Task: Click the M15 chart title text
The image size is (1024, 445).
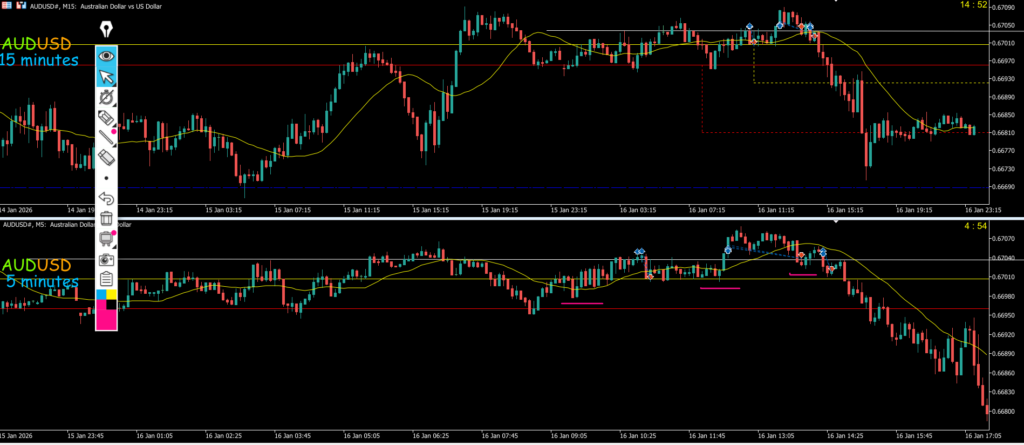Action: (90, 5)
